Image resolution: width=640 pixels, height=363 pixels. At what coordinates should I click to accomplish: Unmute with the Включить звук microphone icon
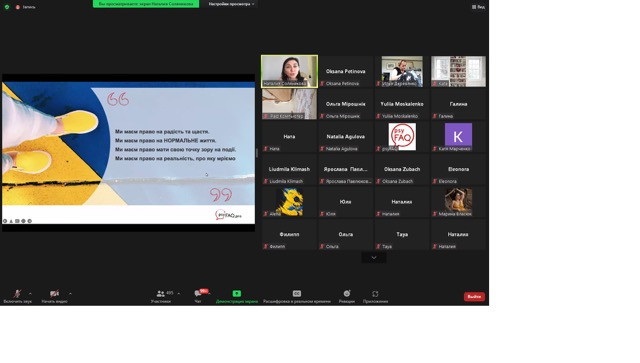[x=17, y=294]
